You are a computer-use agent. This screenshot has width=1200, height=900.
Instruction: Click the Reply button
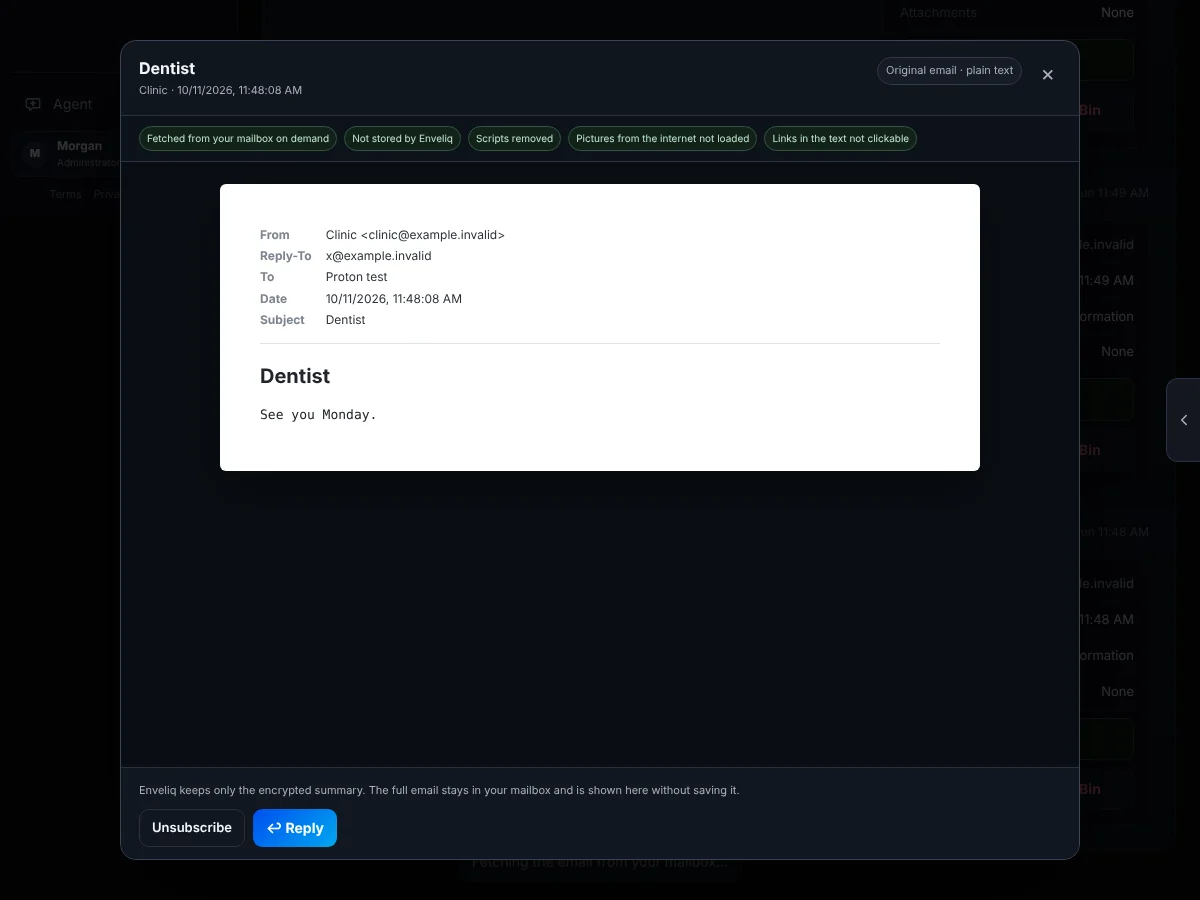click(x=295, y=828)
